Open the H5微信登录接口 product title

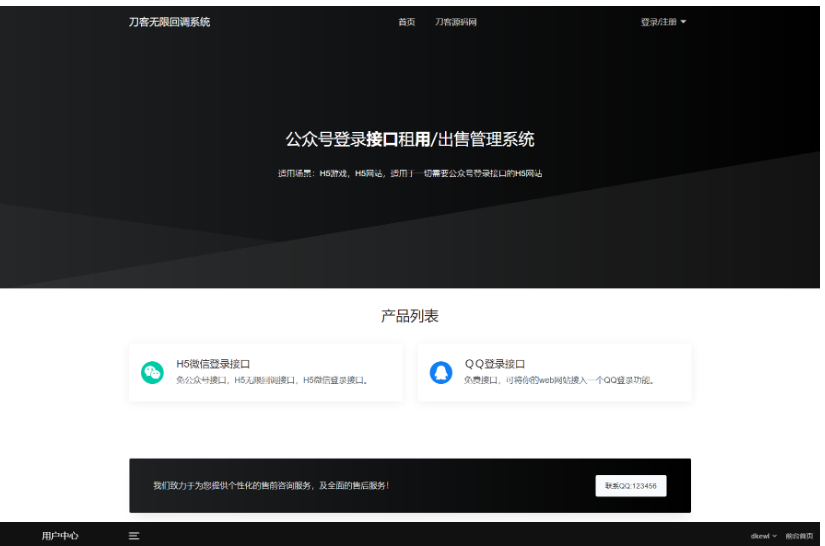click(x=213, y=364)
